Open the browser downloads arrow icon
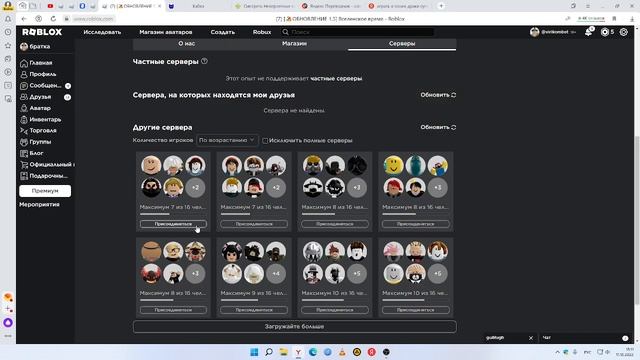 [x=633, y=19]
